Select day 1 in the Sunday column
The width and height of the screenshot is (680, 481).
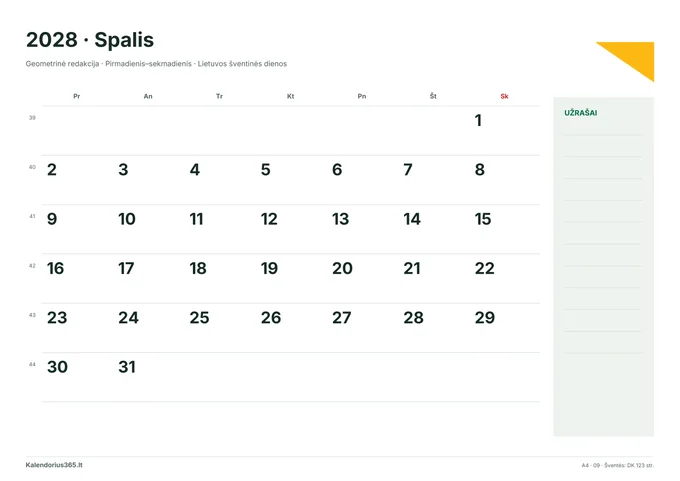[x=478, y=121]
